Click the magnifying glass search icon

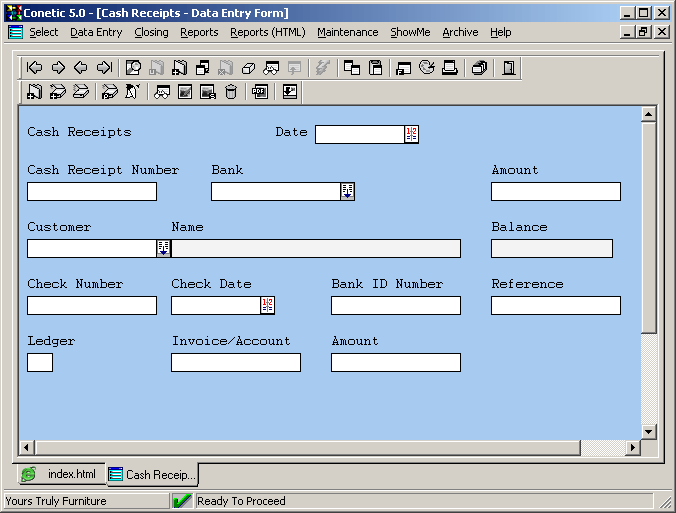point(133,68)
